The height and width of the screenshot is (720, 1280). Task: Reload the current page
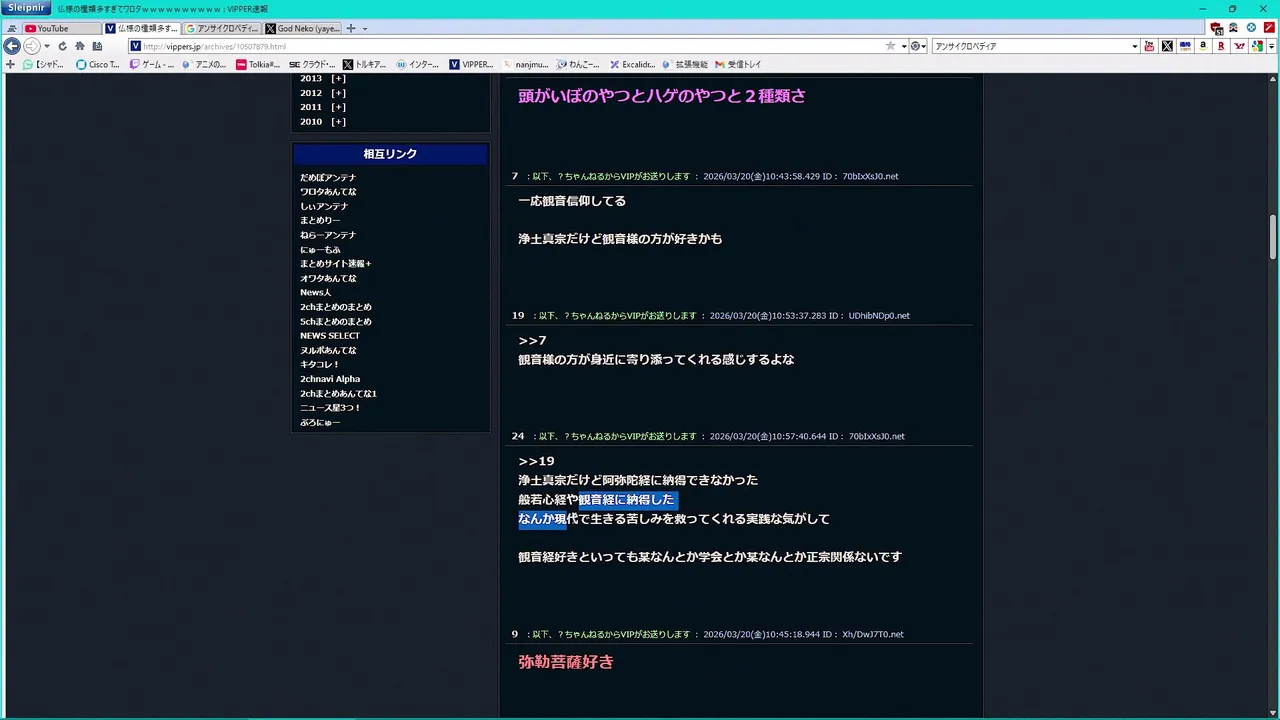click(62, 46)
